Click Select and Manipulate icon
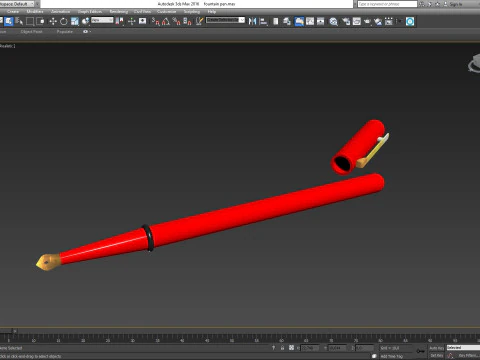 click(131, 22)
